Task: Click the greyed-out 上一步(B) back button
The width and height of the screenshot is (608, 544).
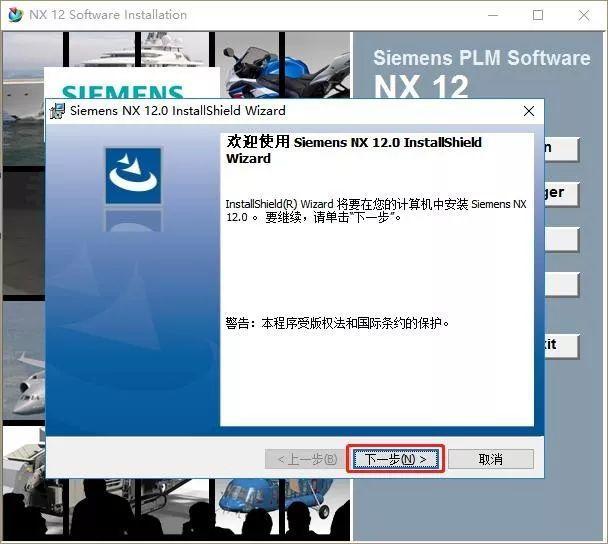Action: [x=306, y=459]
